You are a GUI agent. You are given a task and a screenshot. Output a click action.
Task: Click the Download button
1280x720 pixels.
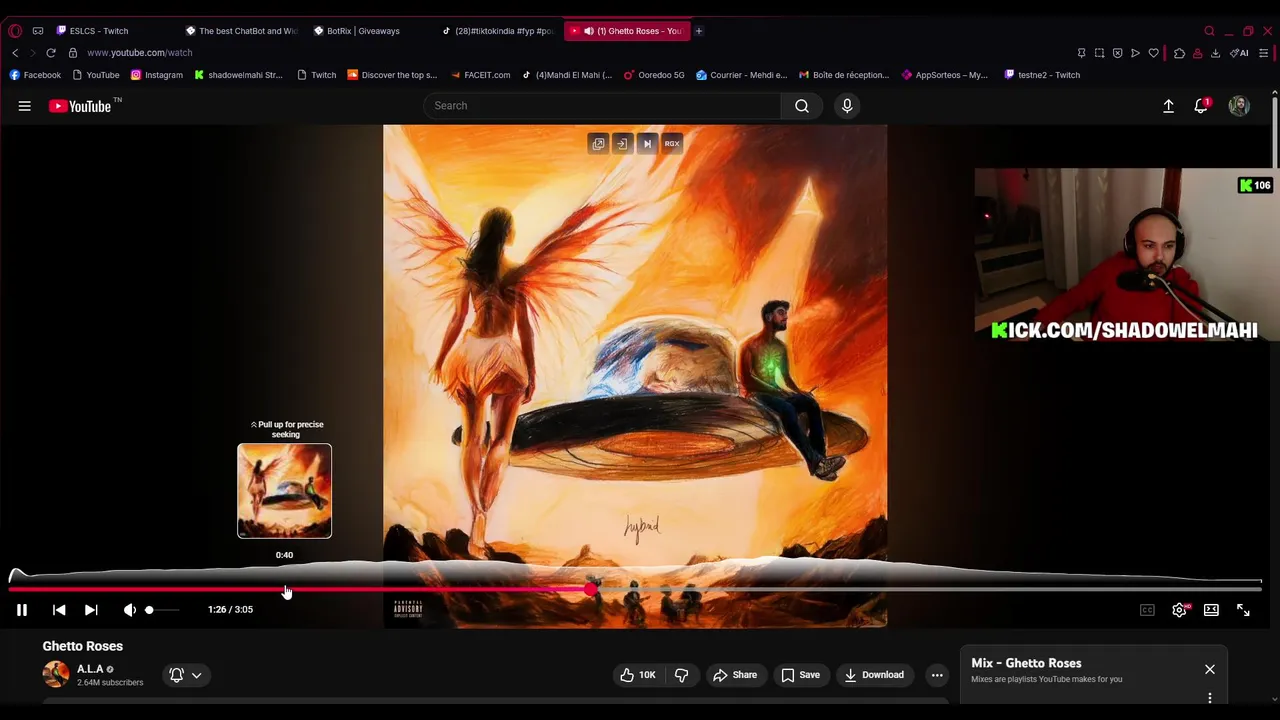pyautogui.click(x=874, y=675)
